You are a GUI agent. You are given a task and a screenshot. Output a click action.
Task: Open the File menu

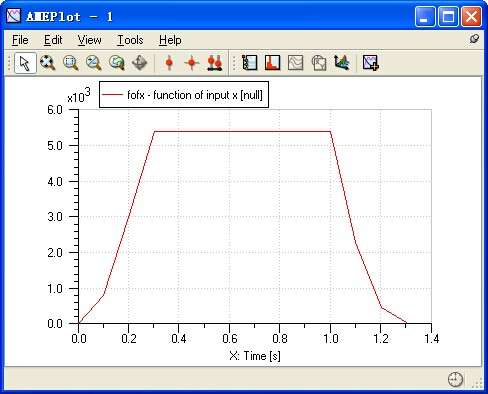(x=20, y=40)
